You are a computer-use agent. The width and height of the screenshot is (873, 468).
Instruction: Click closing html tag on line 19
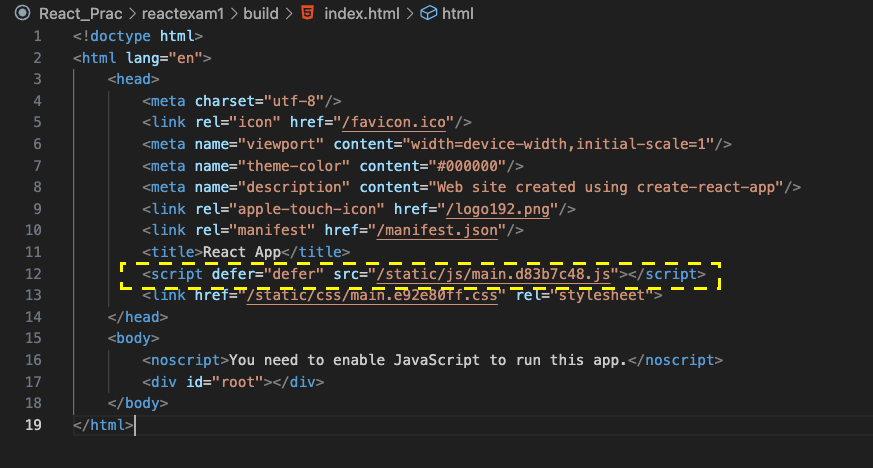tap(103, 425)
